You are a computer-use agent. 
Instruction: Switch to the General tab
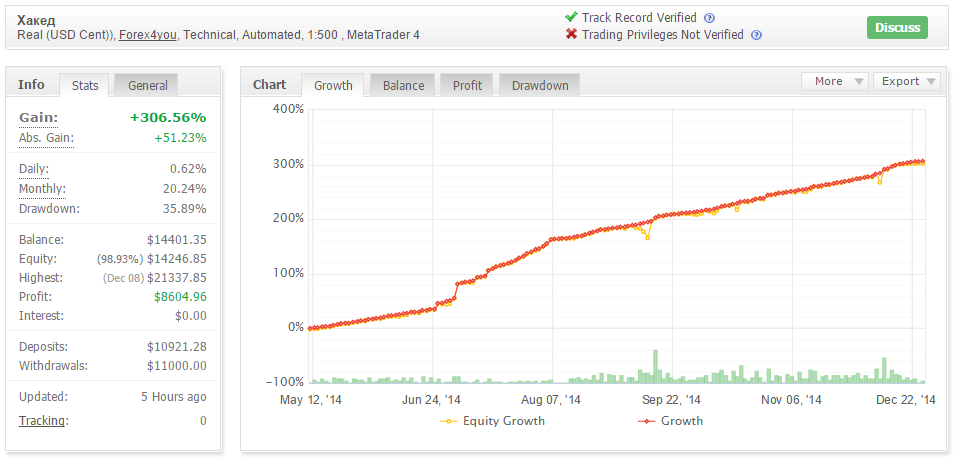147,86
